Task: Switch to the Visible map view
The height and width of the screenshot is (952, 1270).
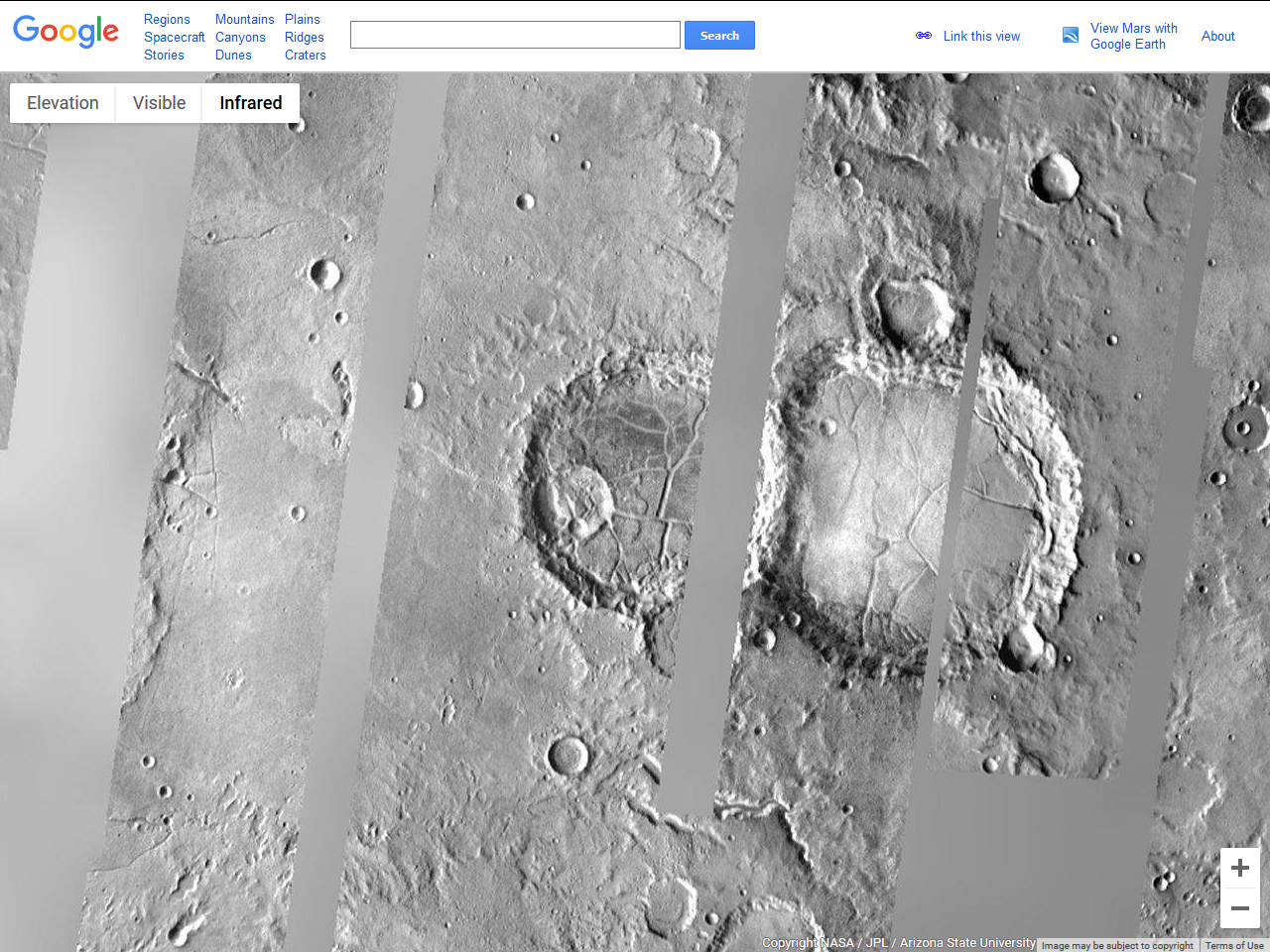Action: [x=159, y=103]
